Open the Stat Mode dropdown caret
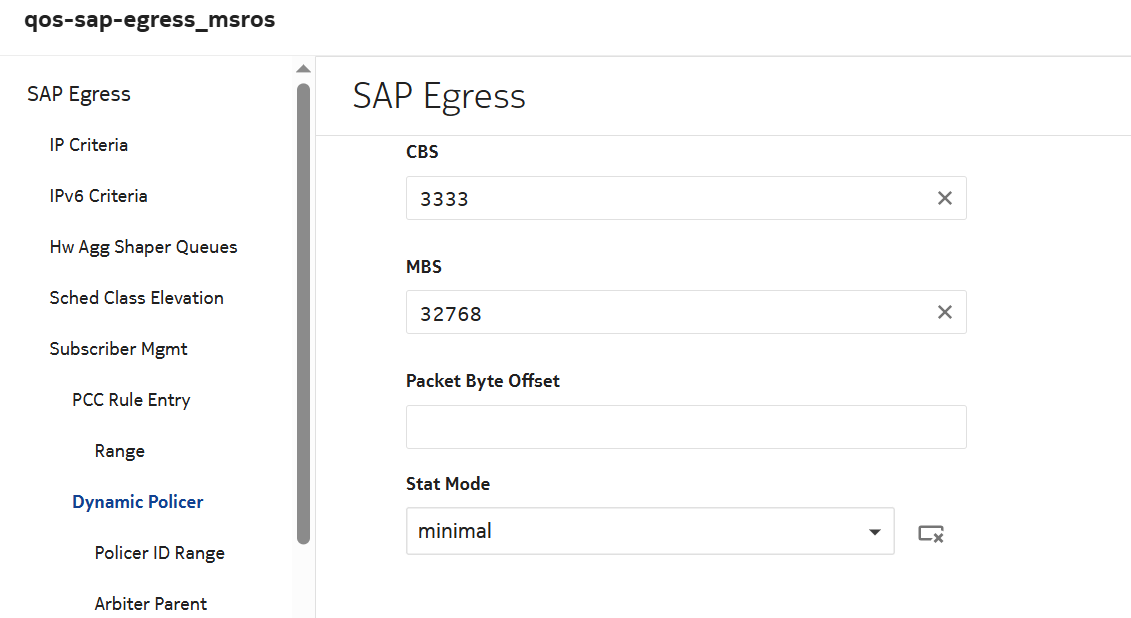Viewport: 1131px width, 618px height. coord(873,531)
